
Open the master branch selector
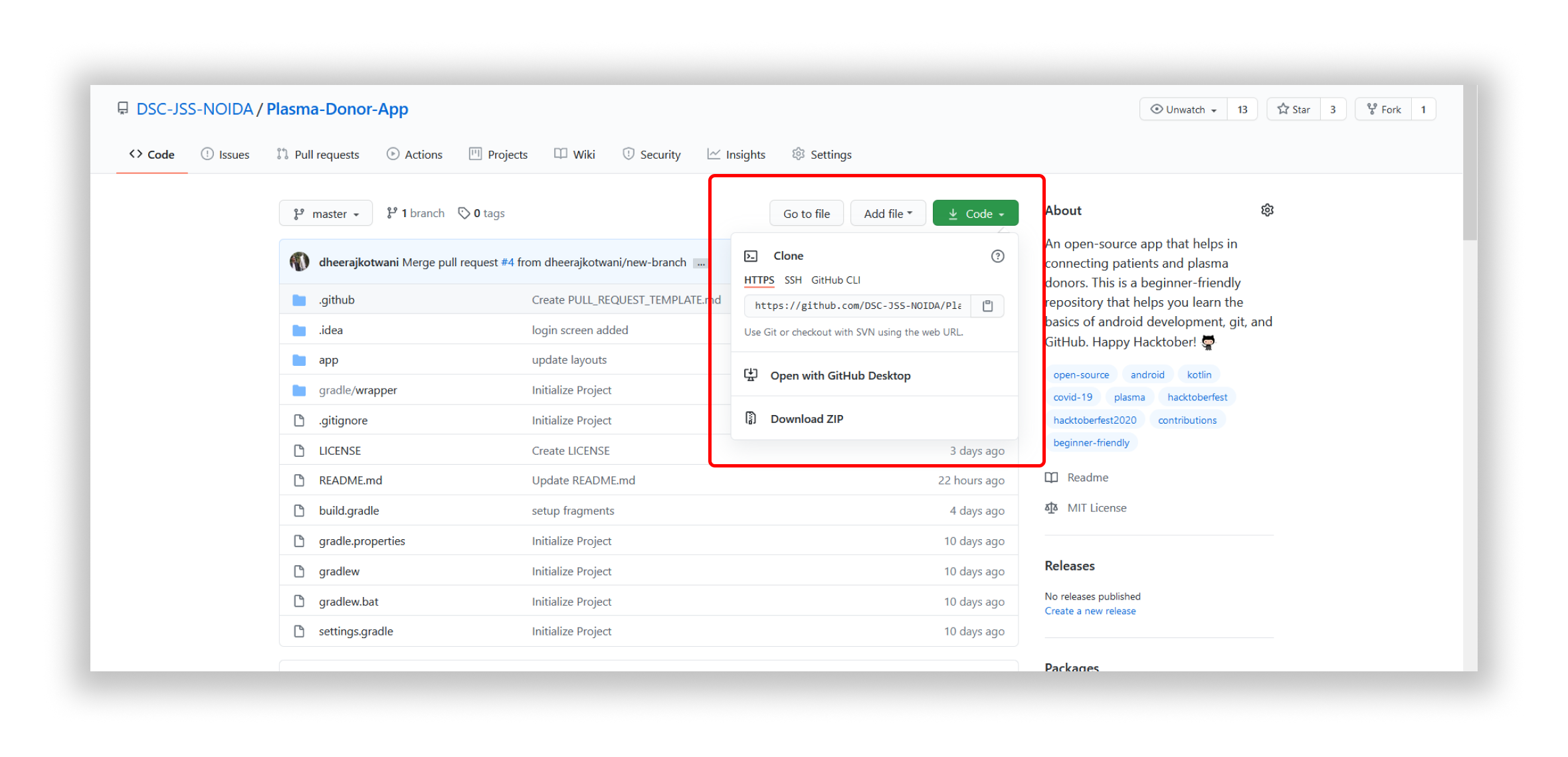pyautogui.click(x=326, y=214)
